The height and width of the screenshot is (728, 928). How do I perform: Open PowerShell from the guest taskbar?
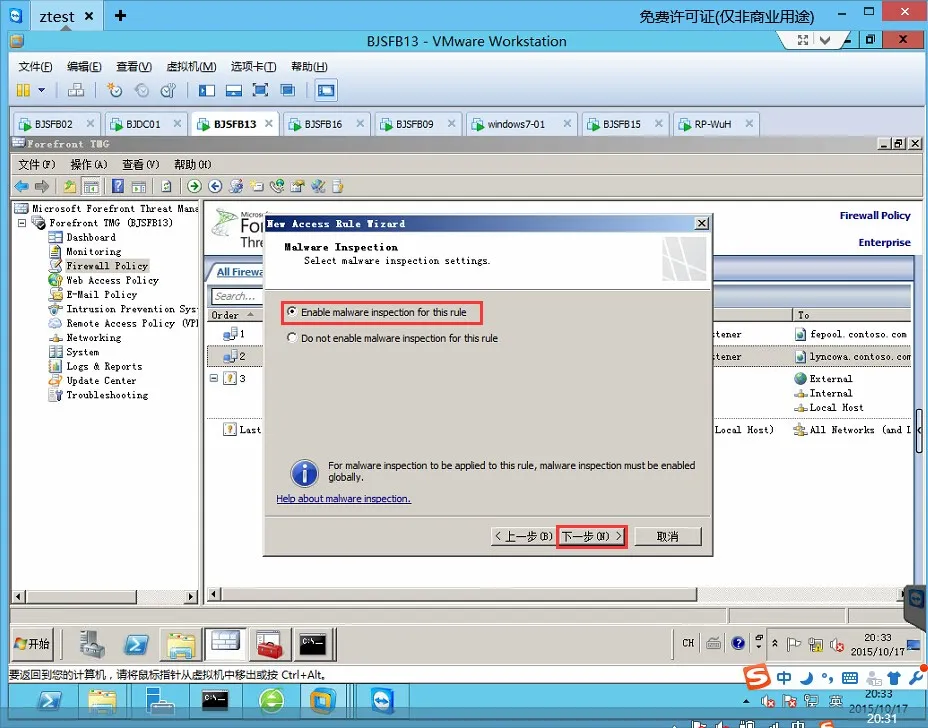pos(136,644)
